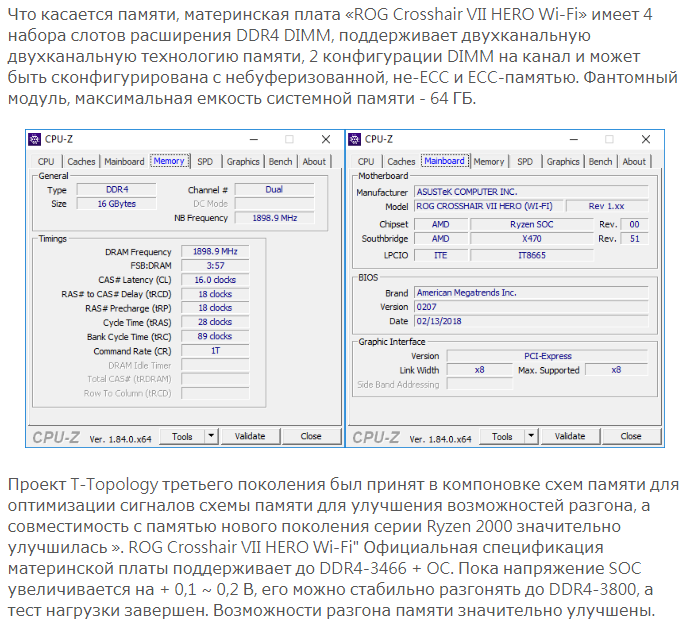Click Tools button in right CPU-Z window
The image size is (689, 631).
pos(502,436)
